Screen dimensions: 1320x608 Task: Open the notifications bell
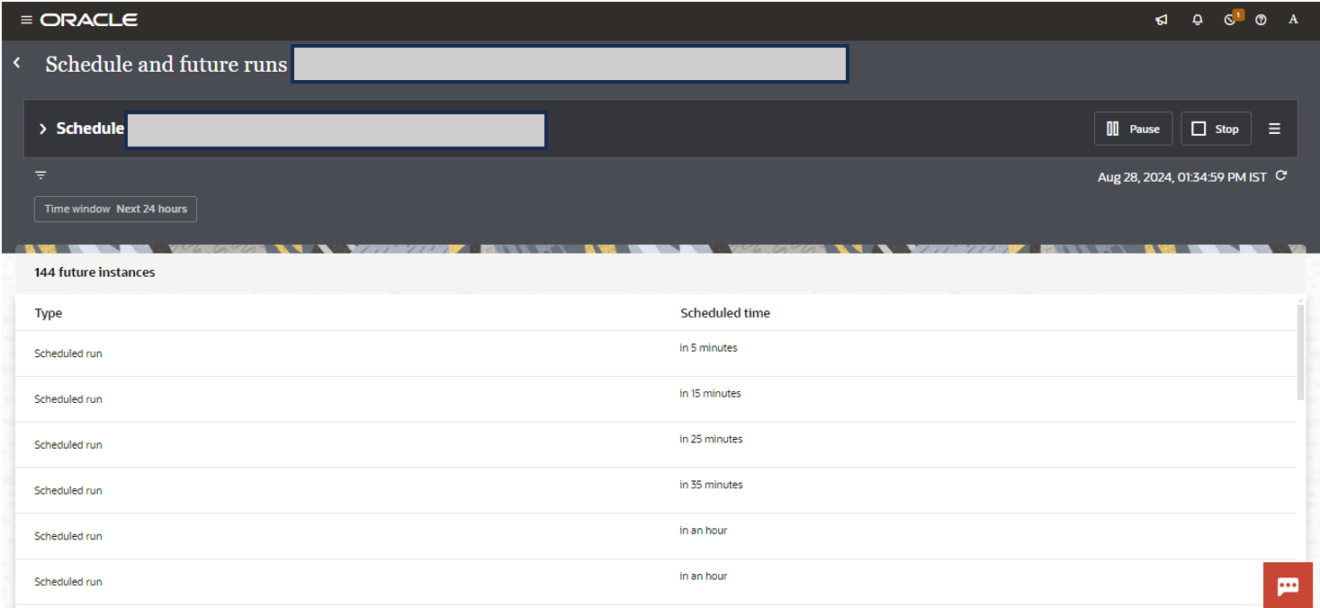pos(1197,19)
